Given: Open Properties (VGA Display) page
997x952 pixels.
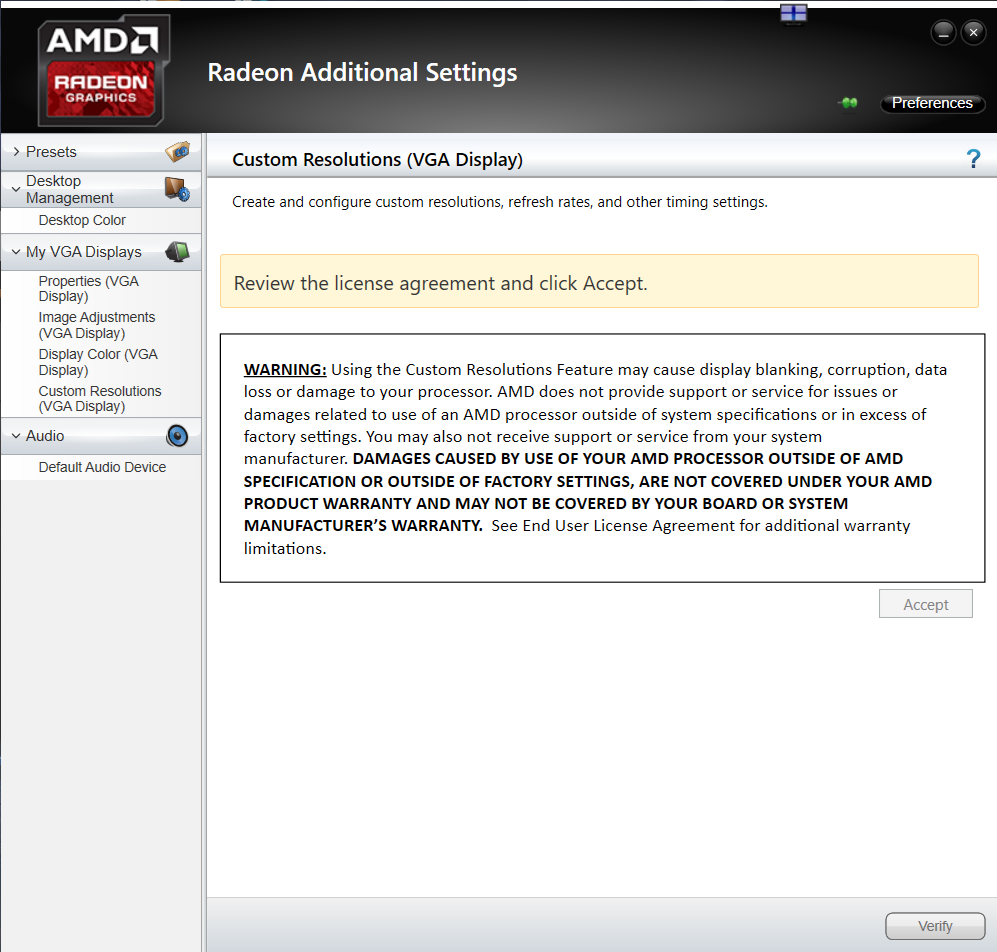Looking at the screenshot, I should tap(88, 289).
